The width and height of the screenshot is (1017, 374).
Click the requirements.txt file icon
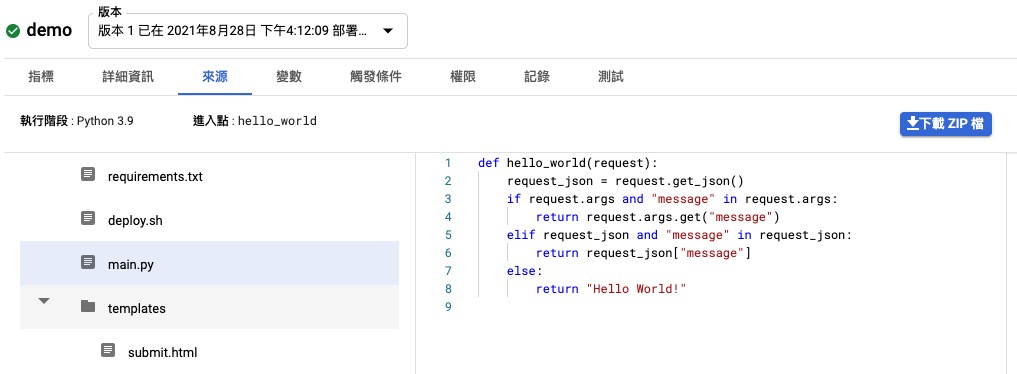click(88, 174)
